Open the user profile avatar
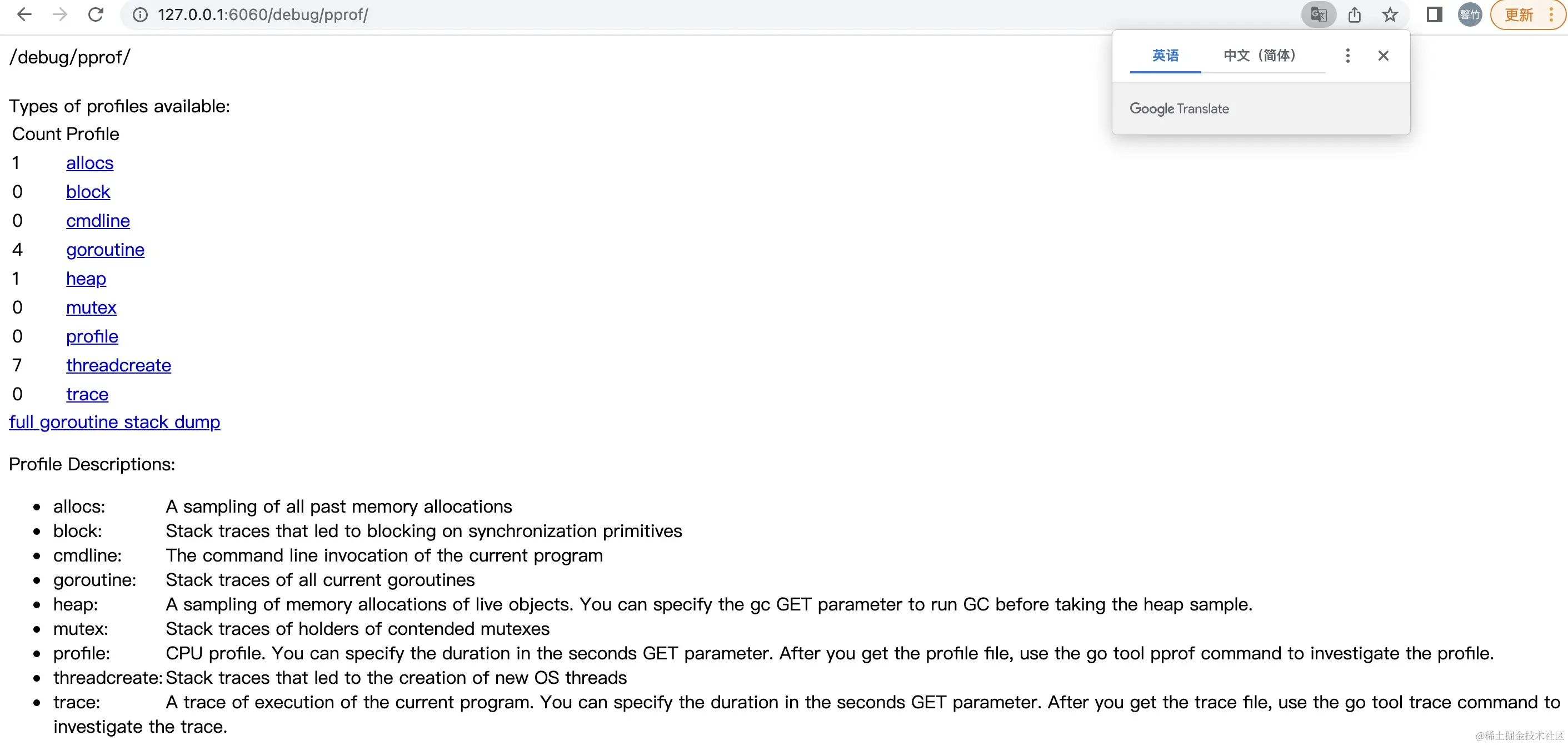The height and width of the screenshot is (745, 1568). pos(1470,14)
